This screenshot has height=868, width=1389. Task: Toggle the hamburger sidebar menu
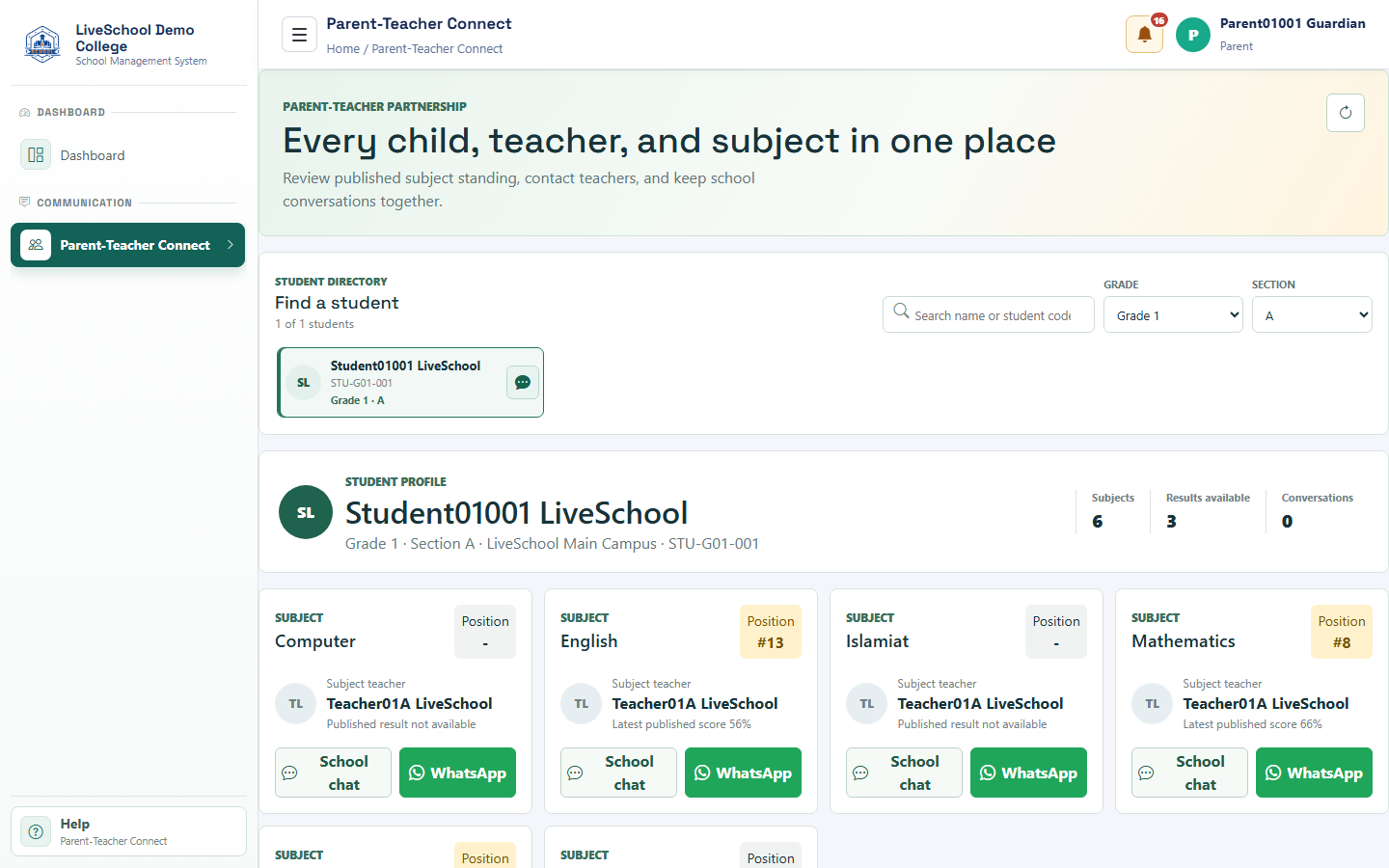299,35
